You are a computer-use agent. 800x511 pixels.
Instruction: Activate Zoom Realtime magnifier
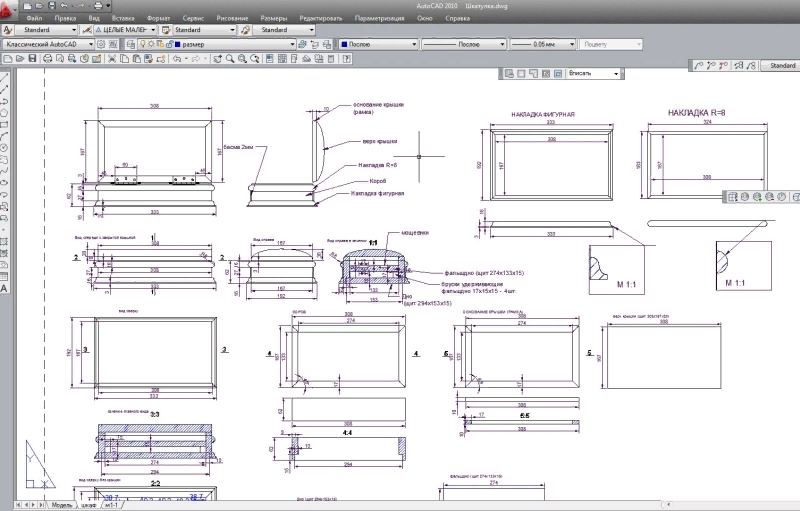230,59
